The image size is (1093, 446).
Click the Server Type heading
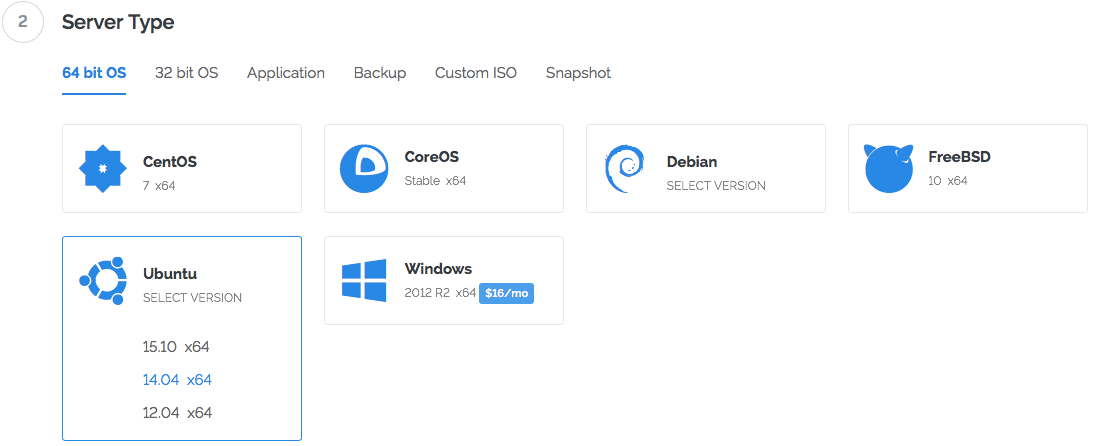tap(118, 22)
